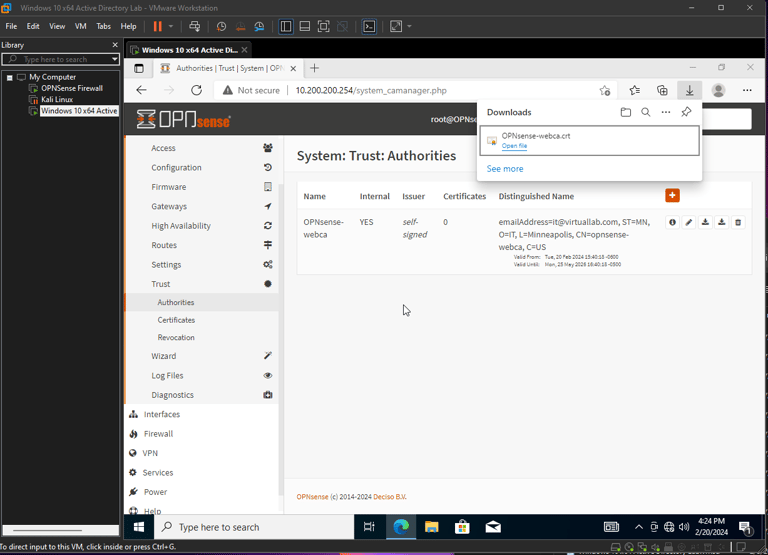Open the Edge downloads toolbar button
The height and width of the screenshot is (555, 768).
click(x=689, y=91)
